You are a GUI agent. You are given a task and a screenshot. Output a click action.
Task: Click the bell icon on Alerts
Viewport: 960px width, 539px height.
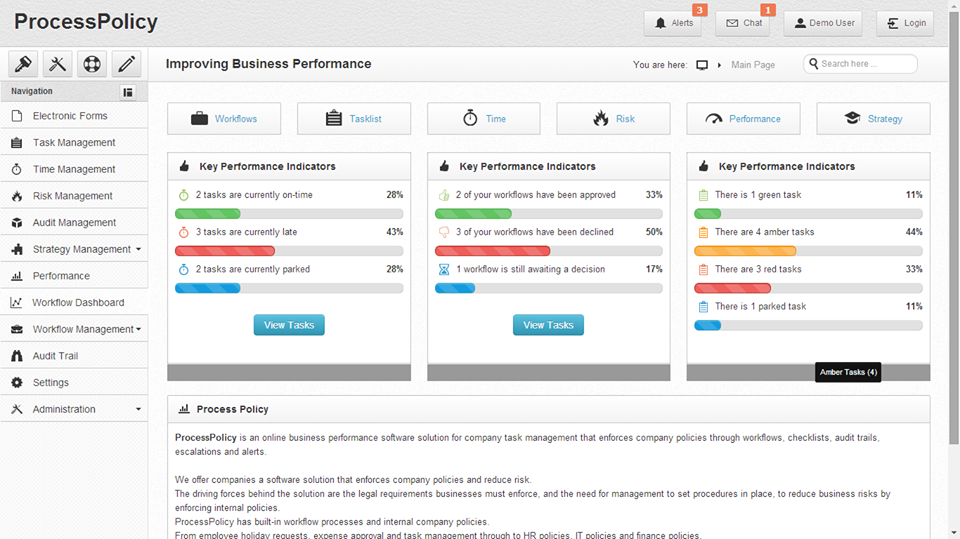pos(660,23)
